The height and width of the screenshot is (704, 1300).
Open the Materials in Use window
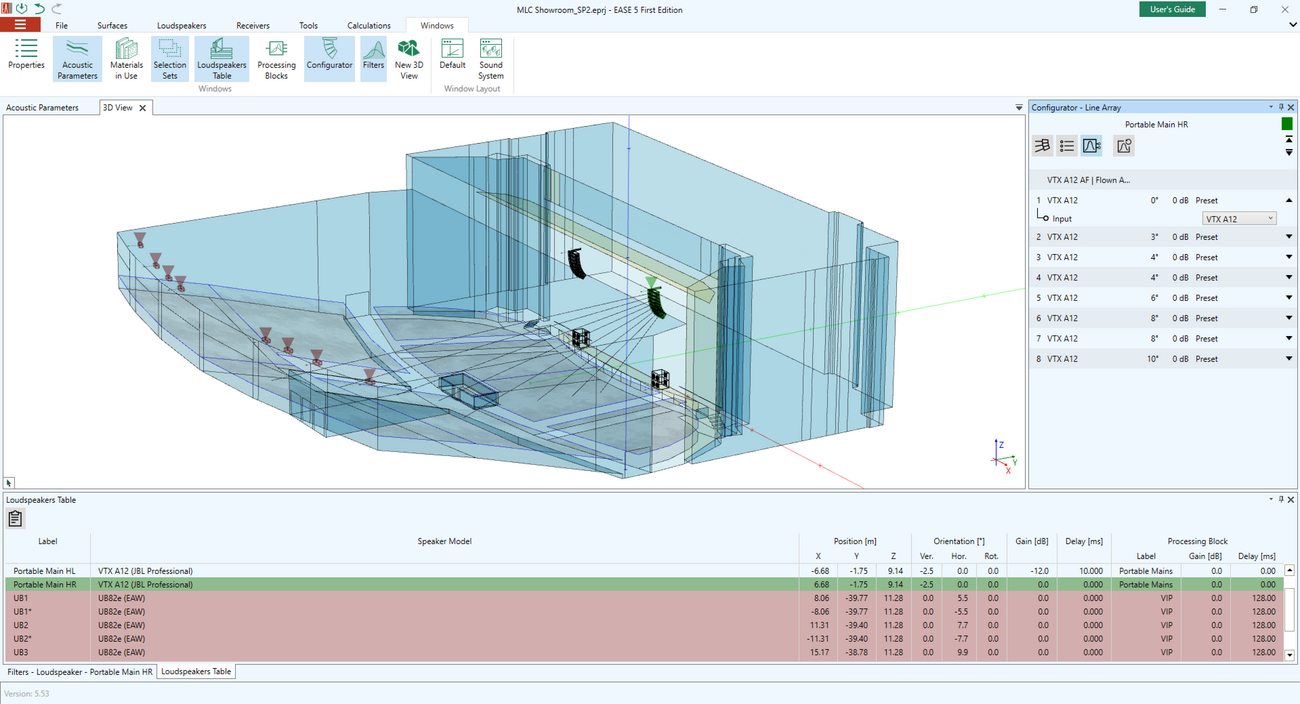tap(126, 59)
